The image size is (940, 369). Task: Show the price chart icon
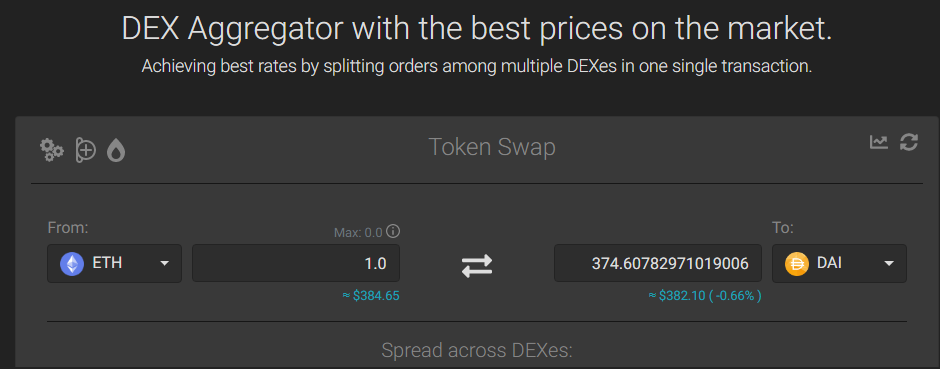tap(879, 142)
